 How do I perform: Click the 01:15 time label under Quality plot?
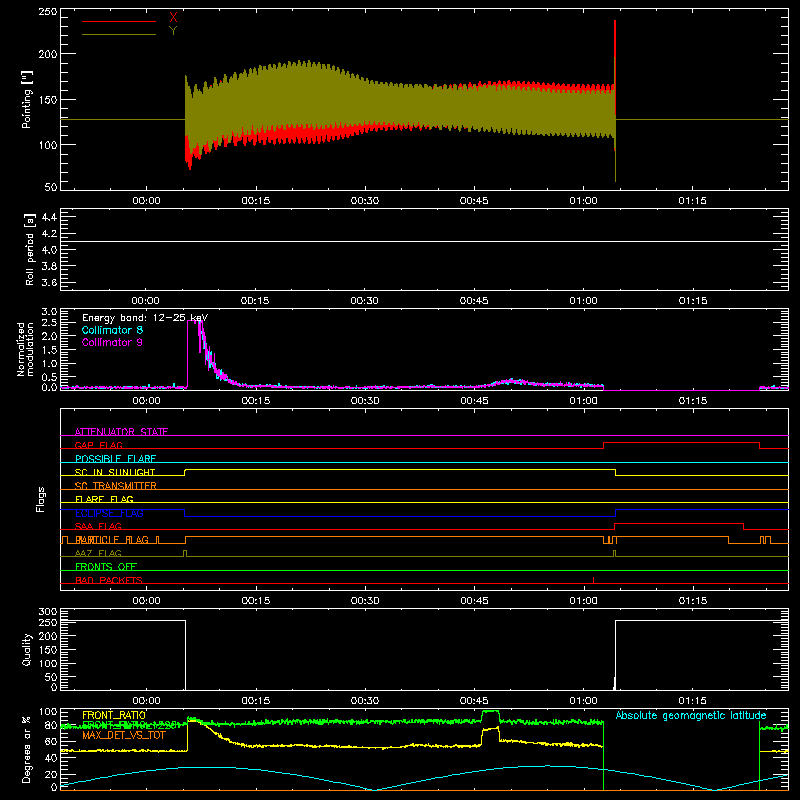tap(693, 701)
